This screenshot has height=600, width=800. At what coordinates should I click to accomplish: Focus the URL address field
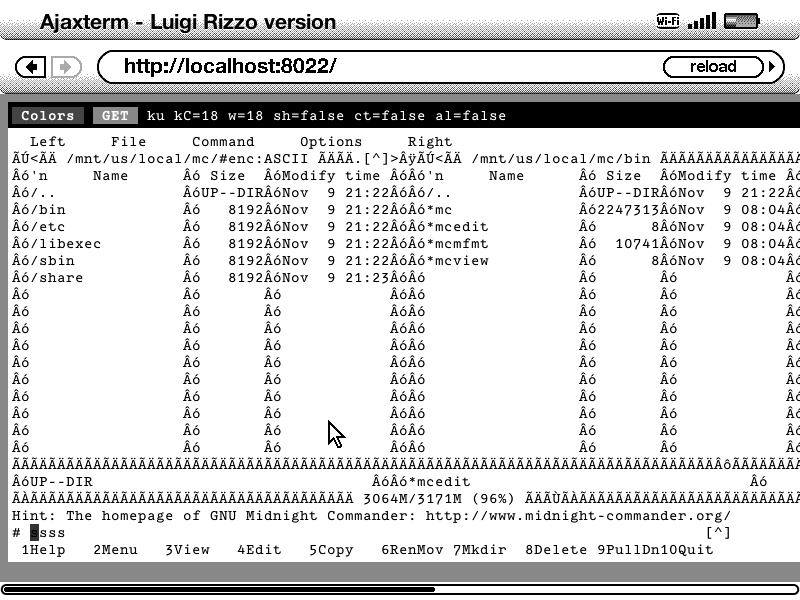(378, 67)
